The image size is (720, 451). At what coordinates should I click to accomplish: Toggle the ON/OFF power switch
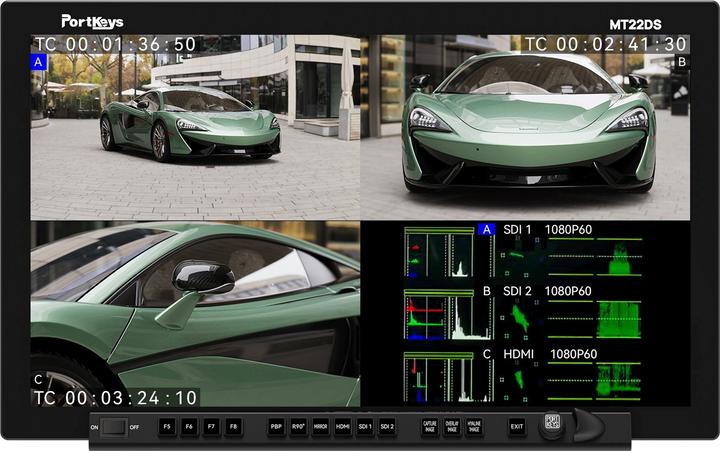pos(113,427)
